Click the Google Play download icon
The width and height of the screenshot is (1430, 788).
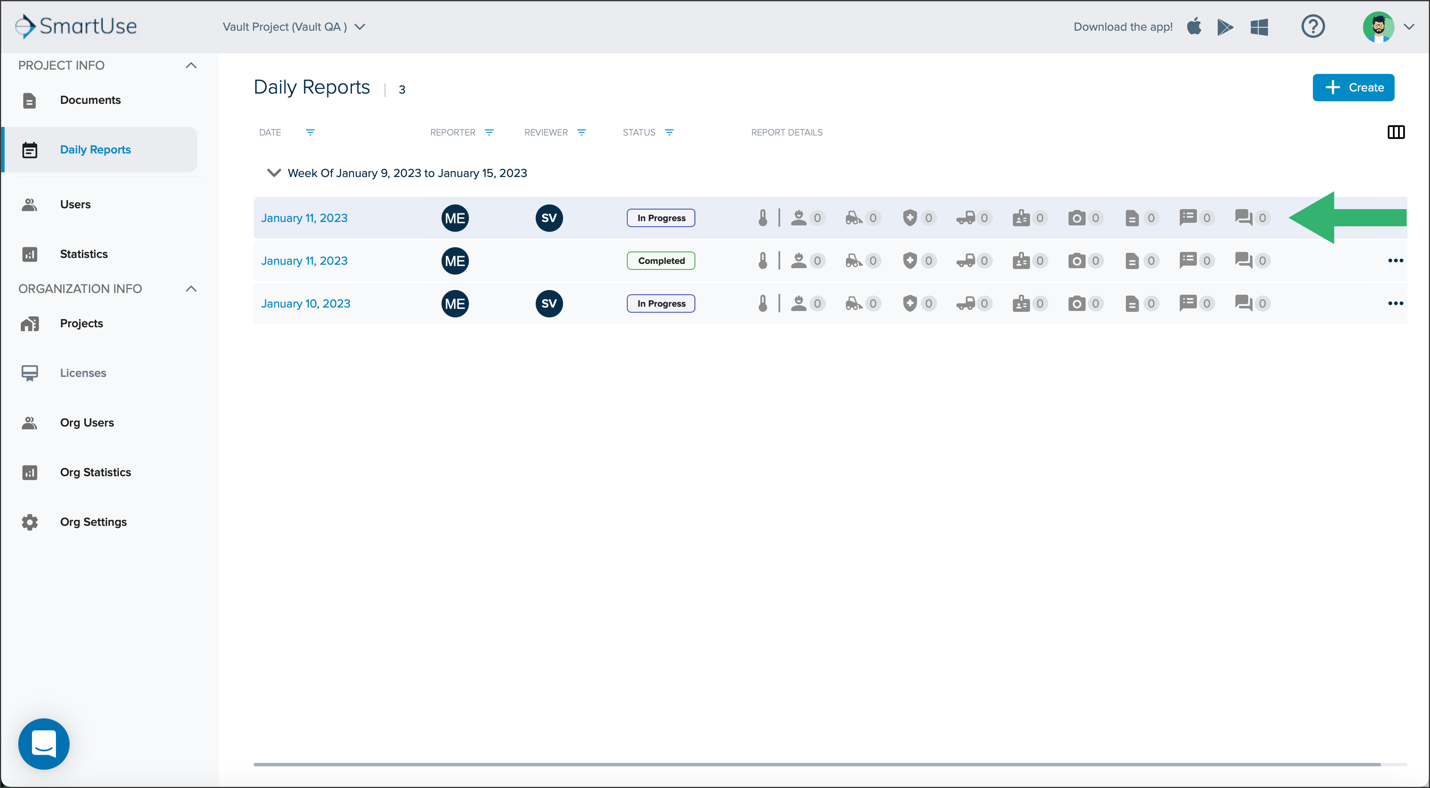[1225, 27]
